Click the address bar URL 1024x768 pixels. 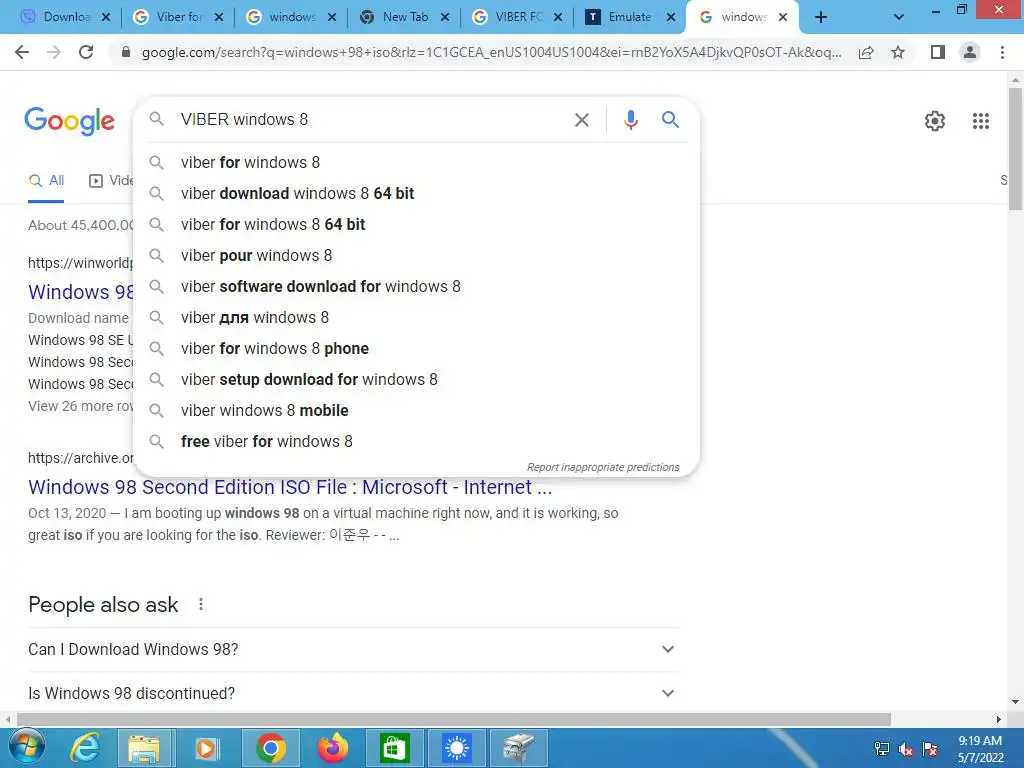click(491, 52)
